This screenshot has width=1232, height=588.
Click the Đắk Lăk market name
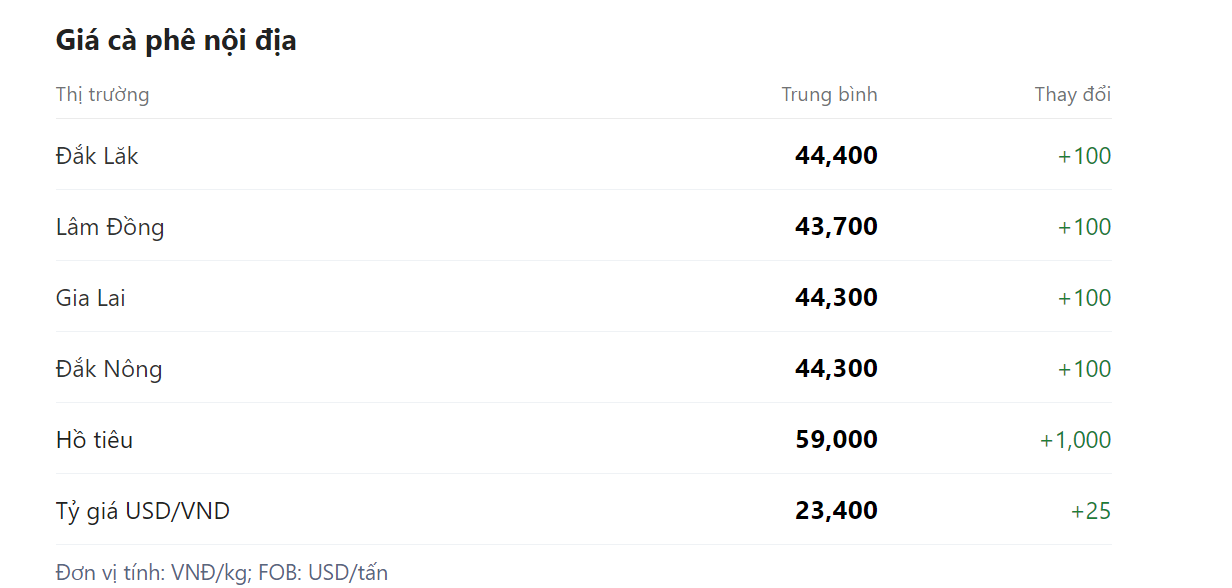click(x=97, y=156)
